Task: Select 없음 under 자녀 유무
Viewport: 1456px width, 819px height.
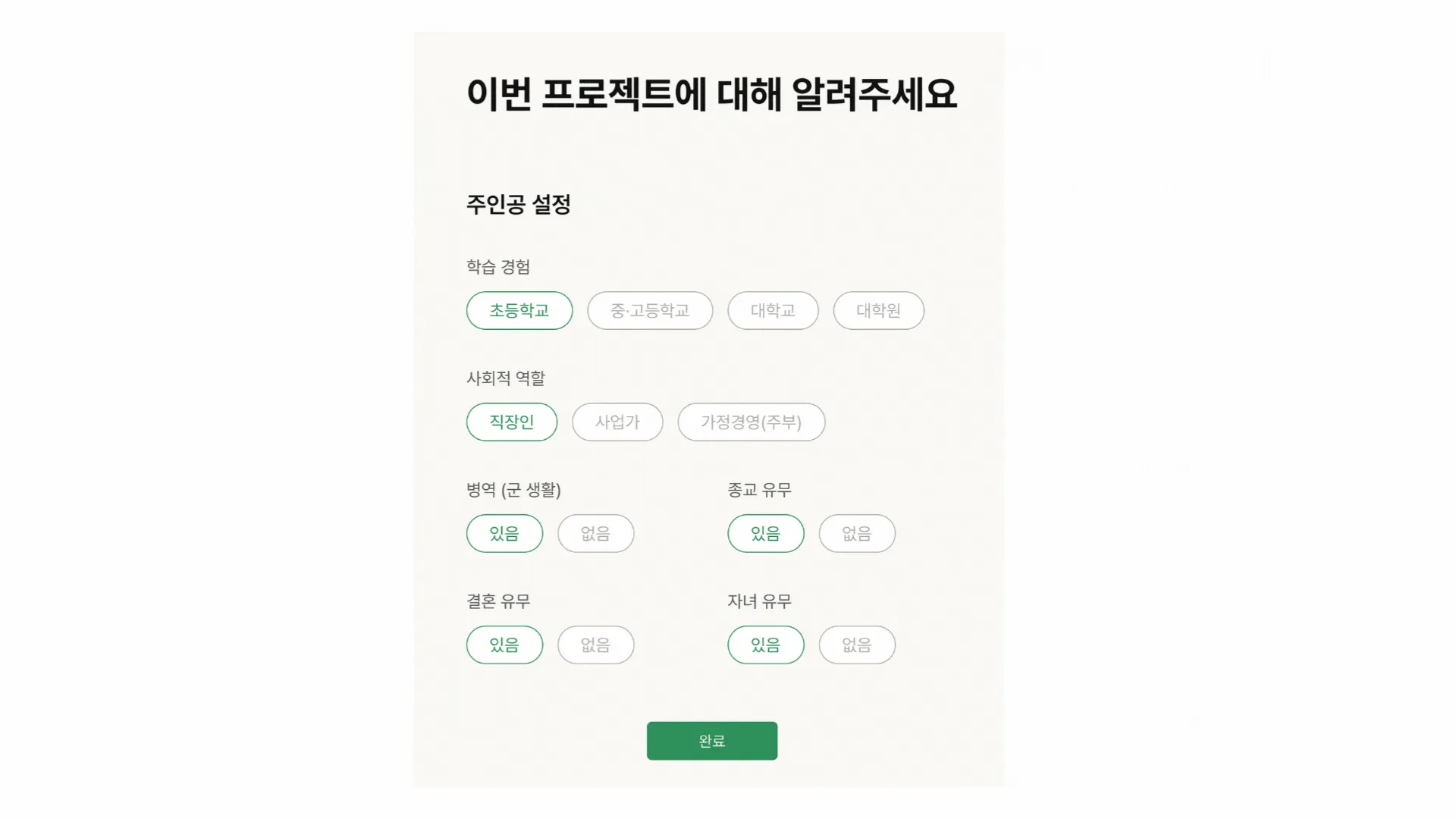Action: pos(856,645)
